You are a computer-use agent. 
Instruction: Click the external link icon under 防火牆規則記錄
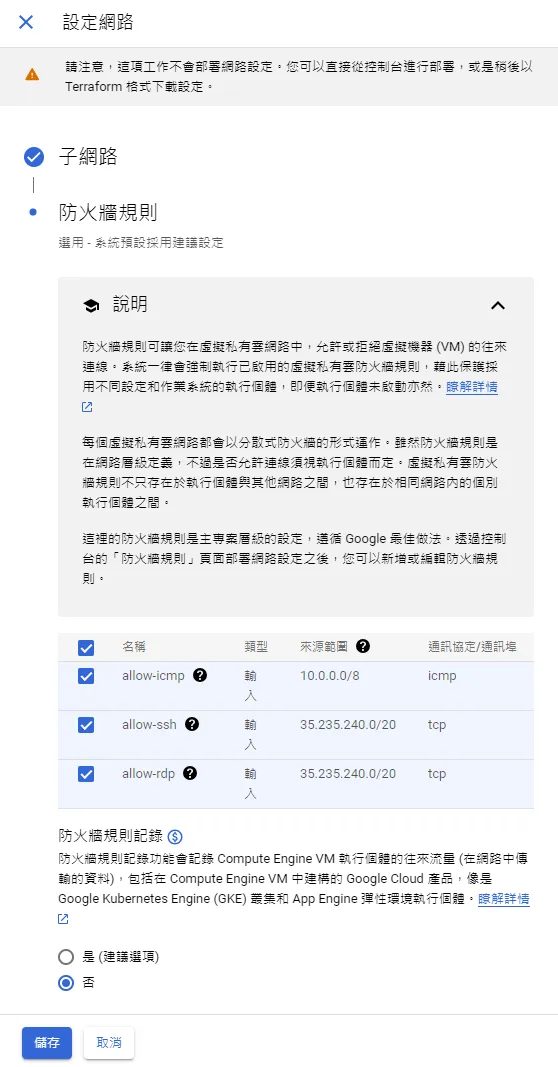pos(63,919)
